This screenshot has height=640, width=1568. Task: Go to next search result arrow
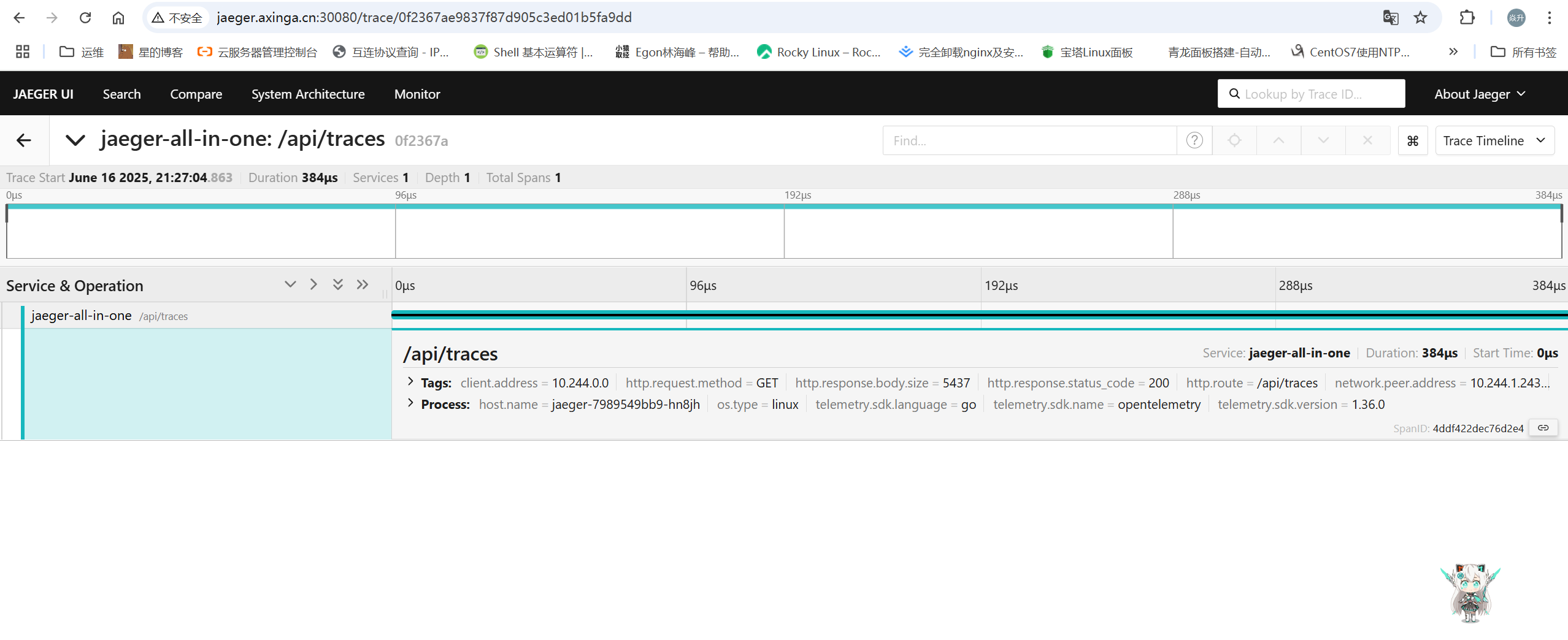click(x=1323, y=140)
